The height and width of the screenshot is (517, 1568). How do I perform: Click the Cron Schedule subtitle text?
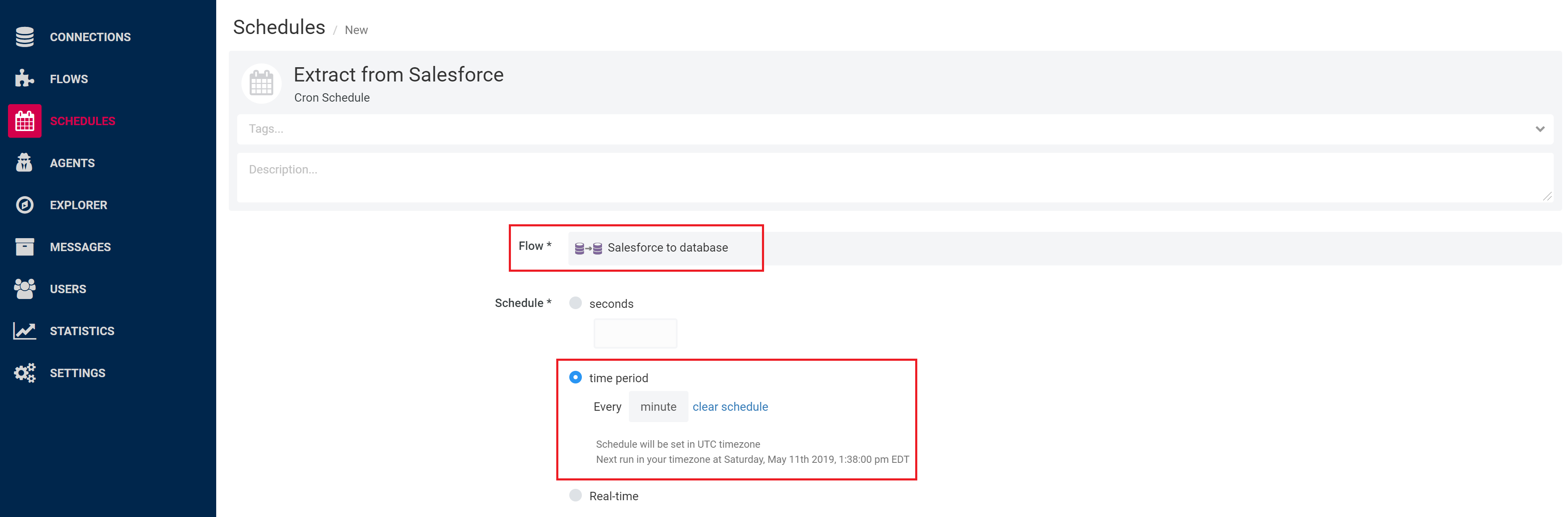pyautogui.click(x=332, y=97)
